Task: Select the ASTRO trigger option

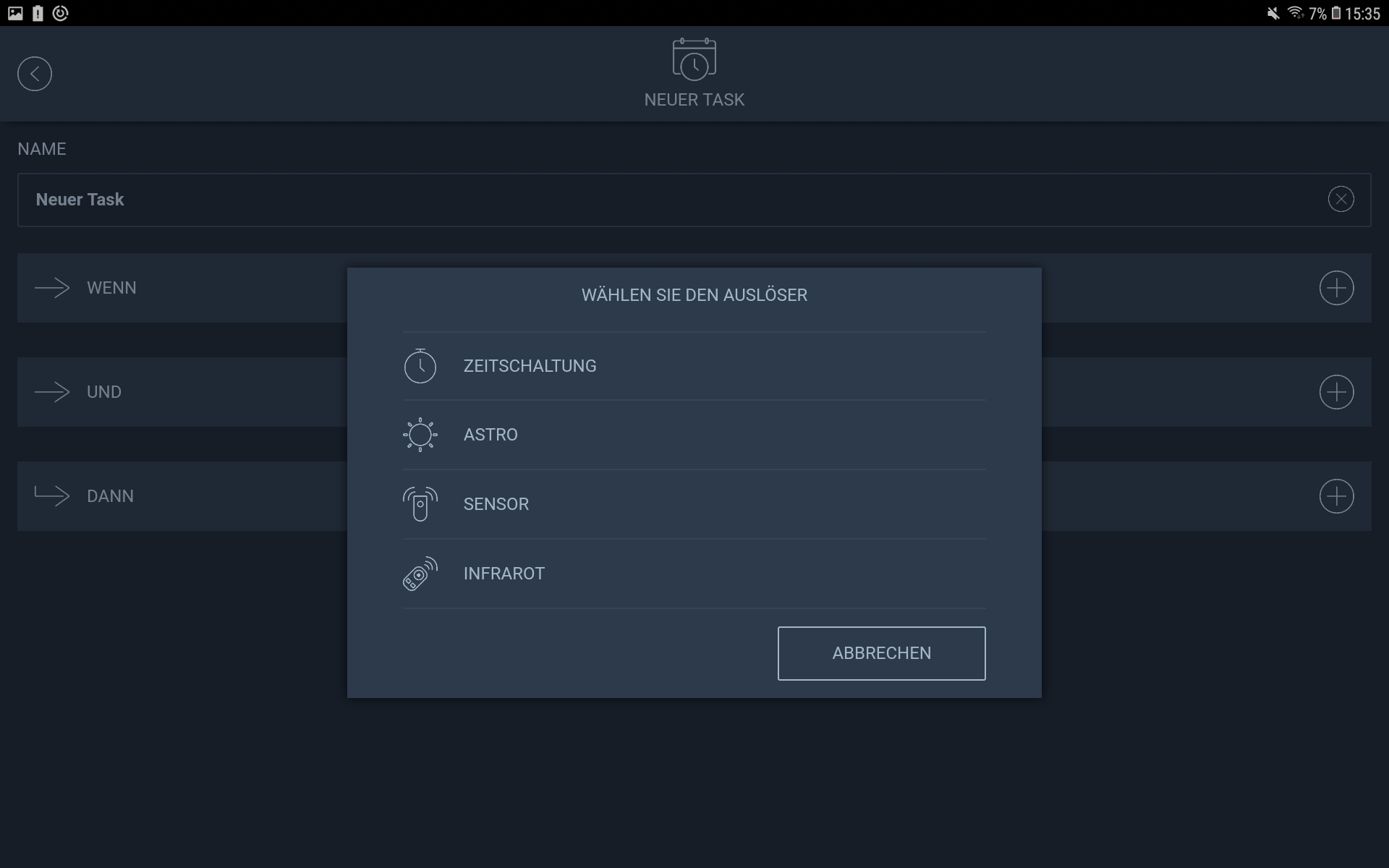Action: [x=490, y=435]
